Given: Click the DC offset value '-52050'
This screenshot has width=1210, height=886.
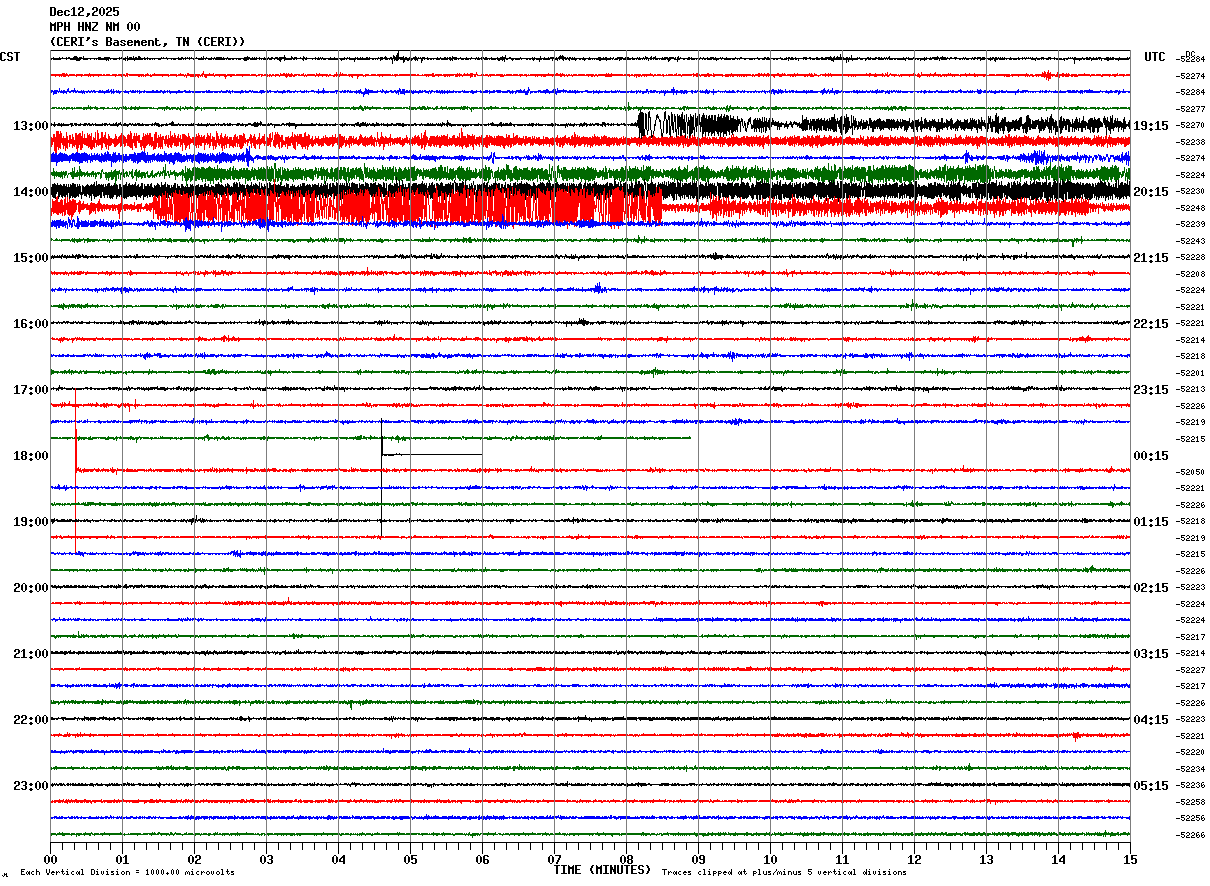Looking at the screenshot, I should (1191, 472).
